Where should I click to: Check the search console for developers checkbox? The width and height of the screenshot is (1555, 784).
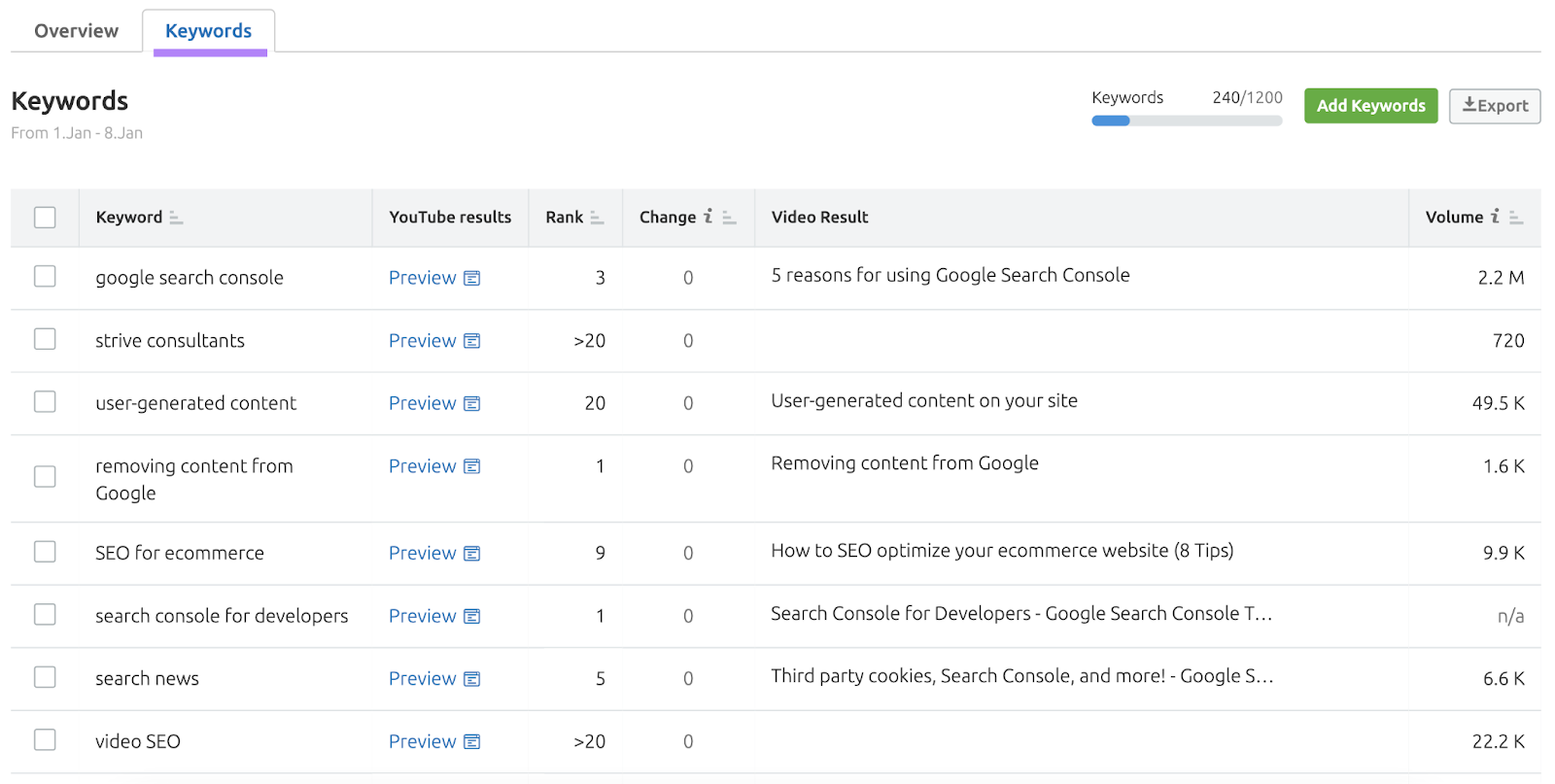click(45, 615)
